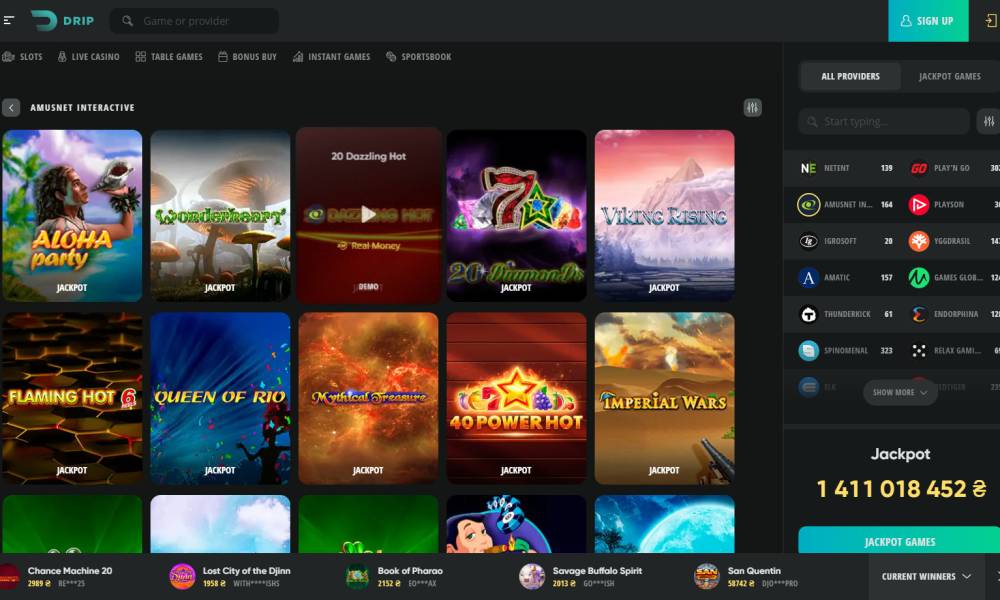Select the Play'n GO provider logo
This screenshot has width=1000, height=600.
point(918,168)
